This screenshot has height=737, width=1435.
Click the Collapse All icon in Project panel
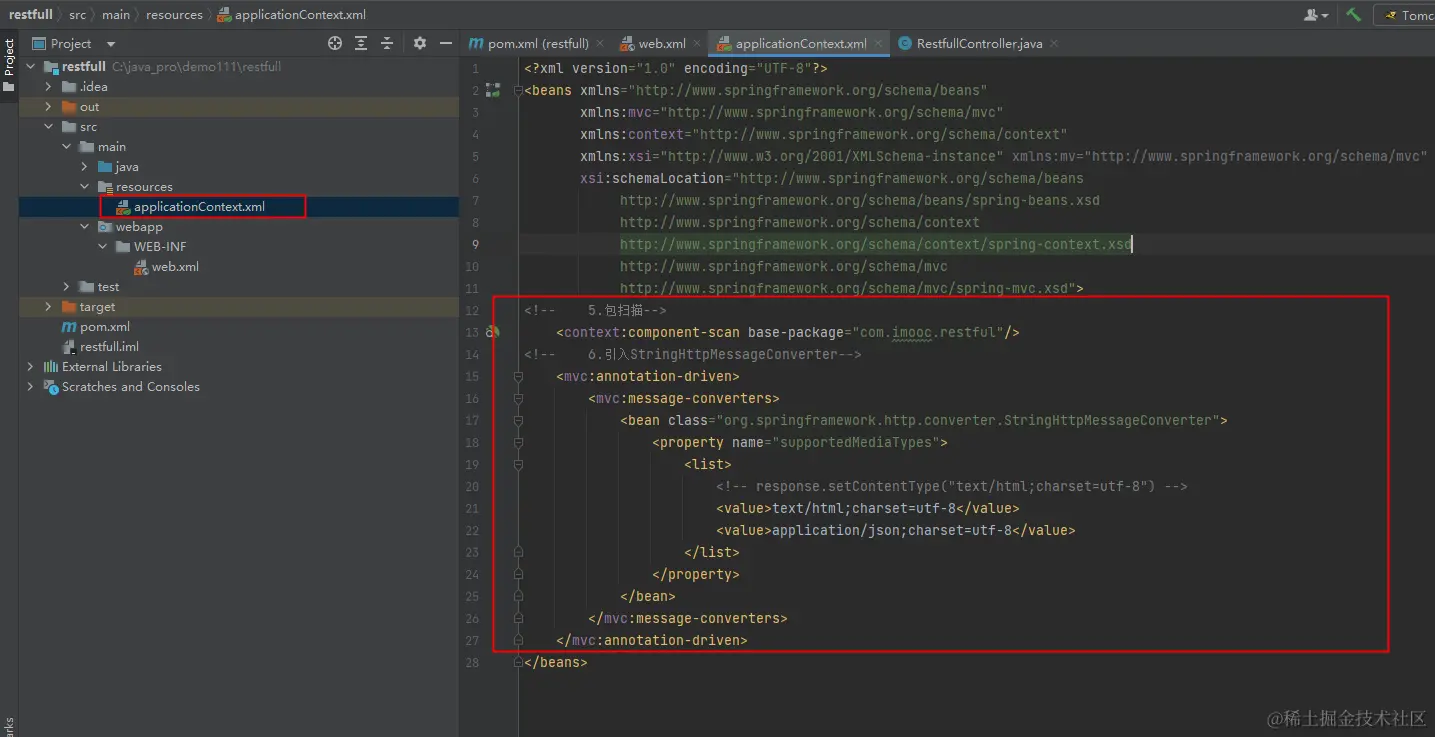[x=387, y=43]
